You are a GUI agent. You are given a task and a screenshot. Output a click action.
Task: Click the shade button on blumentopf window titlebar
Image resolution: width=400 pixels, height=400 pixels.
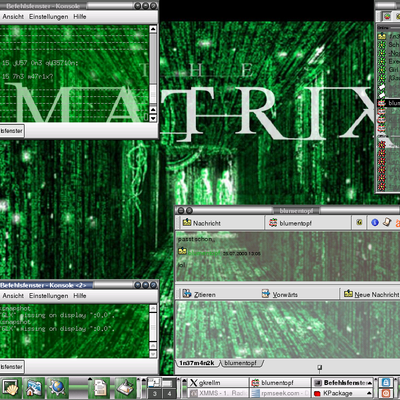pos(181,211)
